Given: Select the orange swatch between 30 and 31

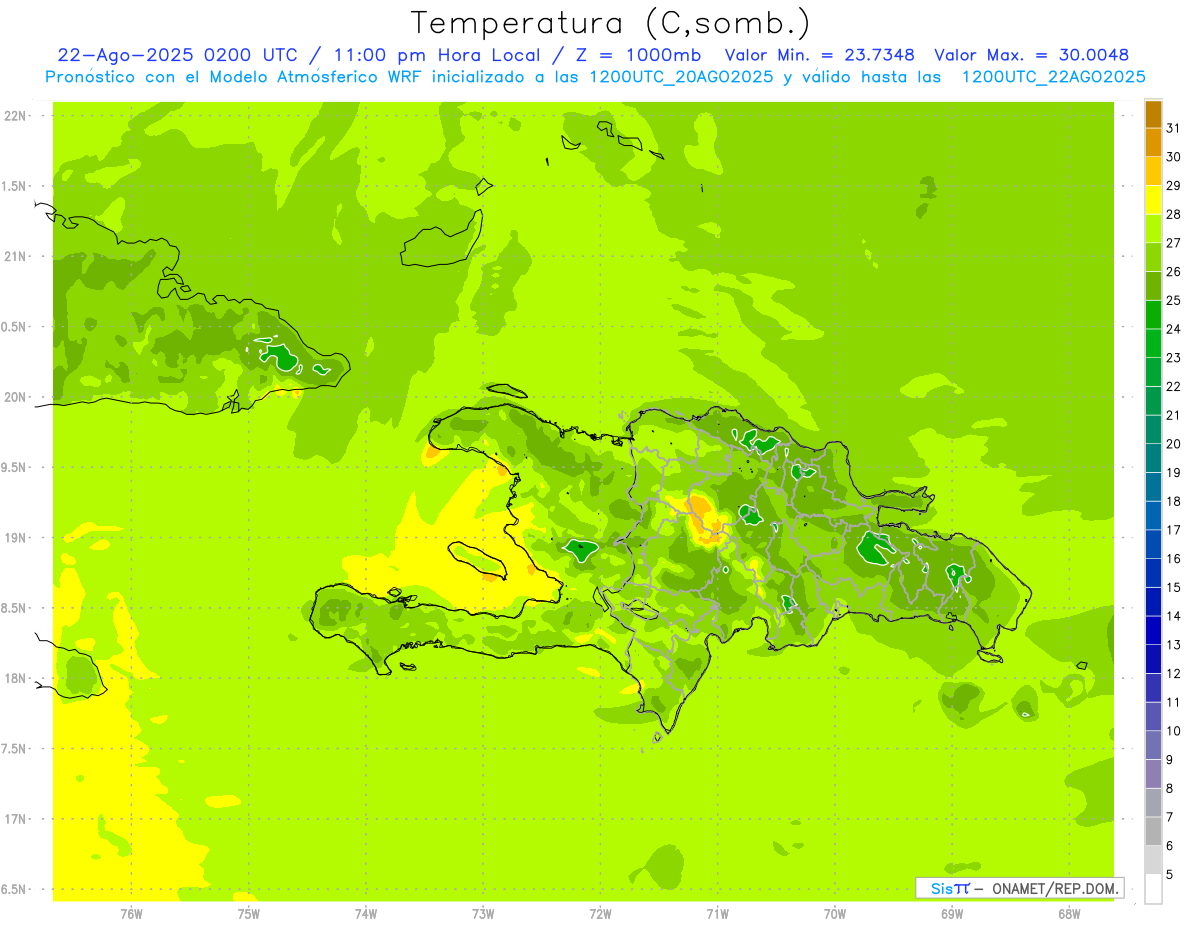Looking at the screenshot, I should (1153, 143).
